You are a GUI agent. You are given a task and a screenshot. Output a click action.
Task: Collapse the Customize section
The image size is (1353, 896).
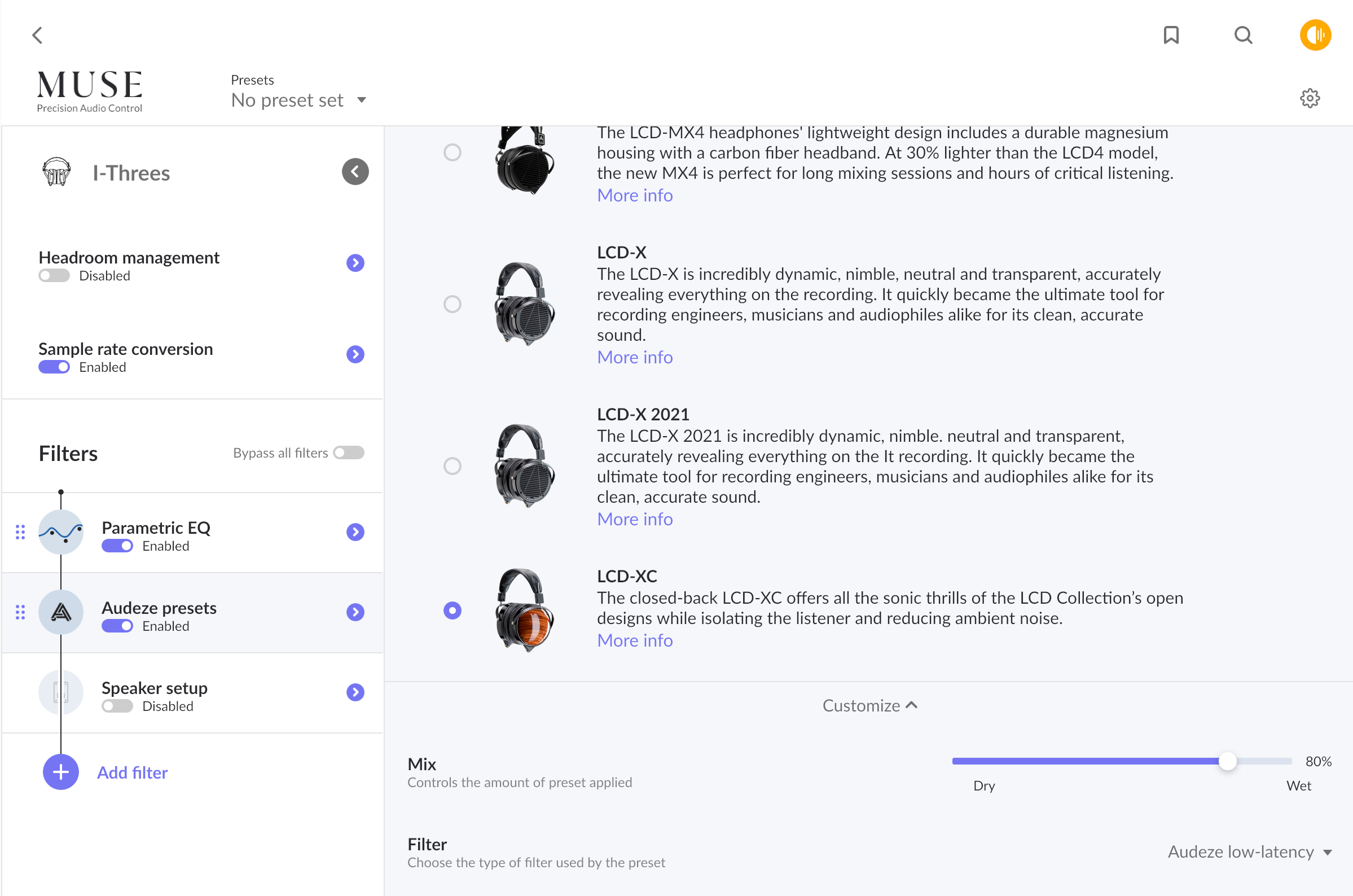click(x=869, y=706)
